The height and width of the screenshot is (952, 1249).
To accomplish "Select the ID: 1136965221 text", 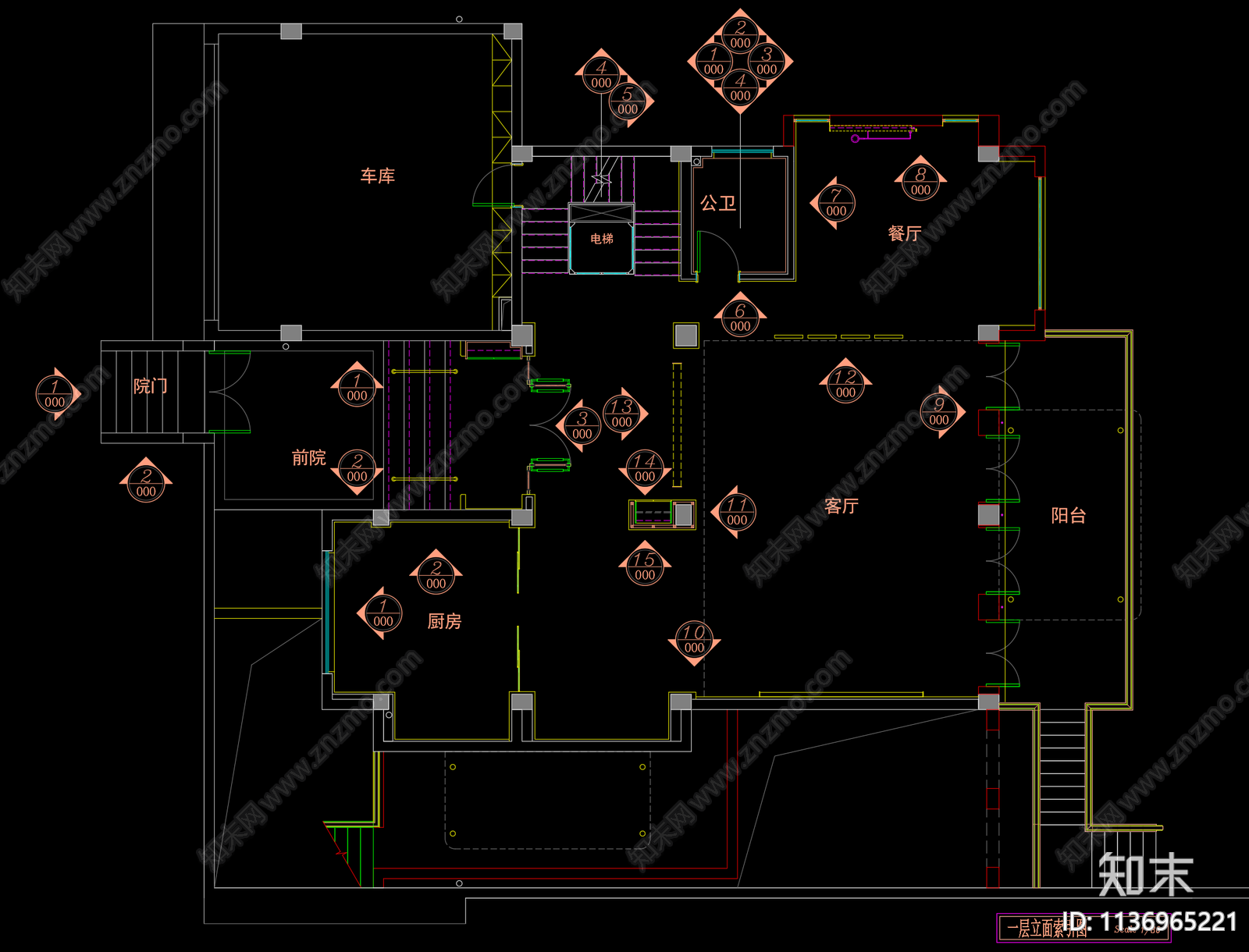I will pyautogui.click(x=1150, y=922).
